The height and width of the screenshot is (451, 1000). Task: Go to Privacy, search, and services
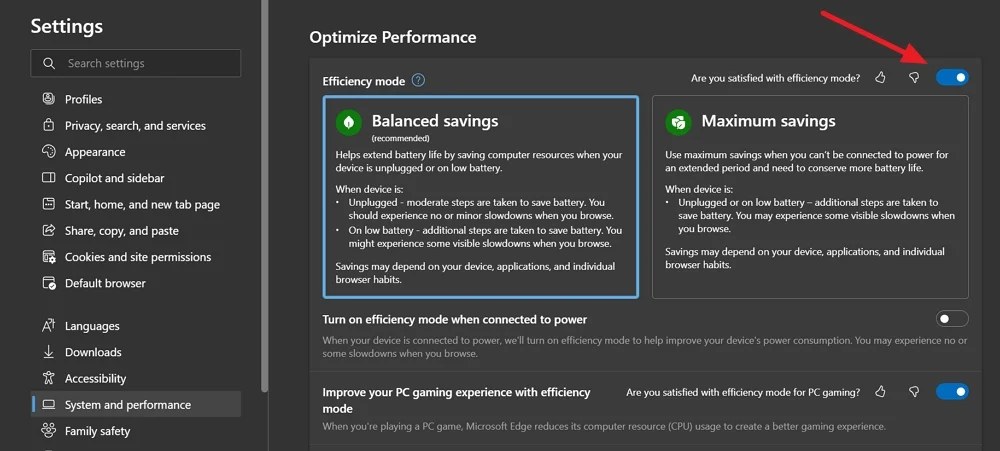tap(135, 126)
